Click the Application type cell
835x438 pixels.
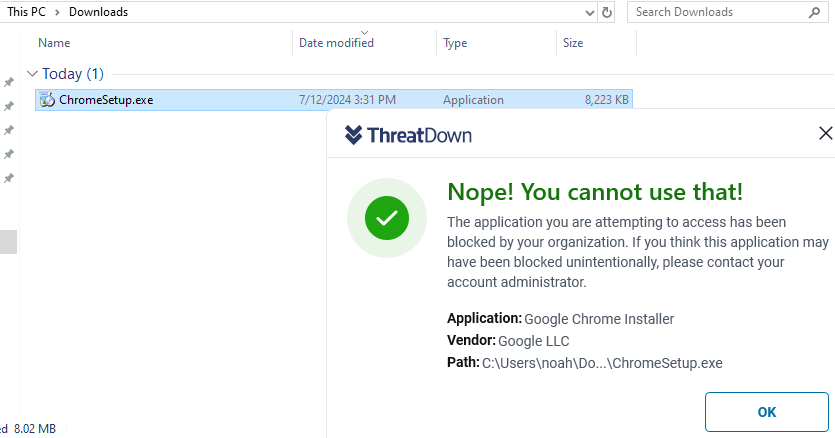coord(473,100)
